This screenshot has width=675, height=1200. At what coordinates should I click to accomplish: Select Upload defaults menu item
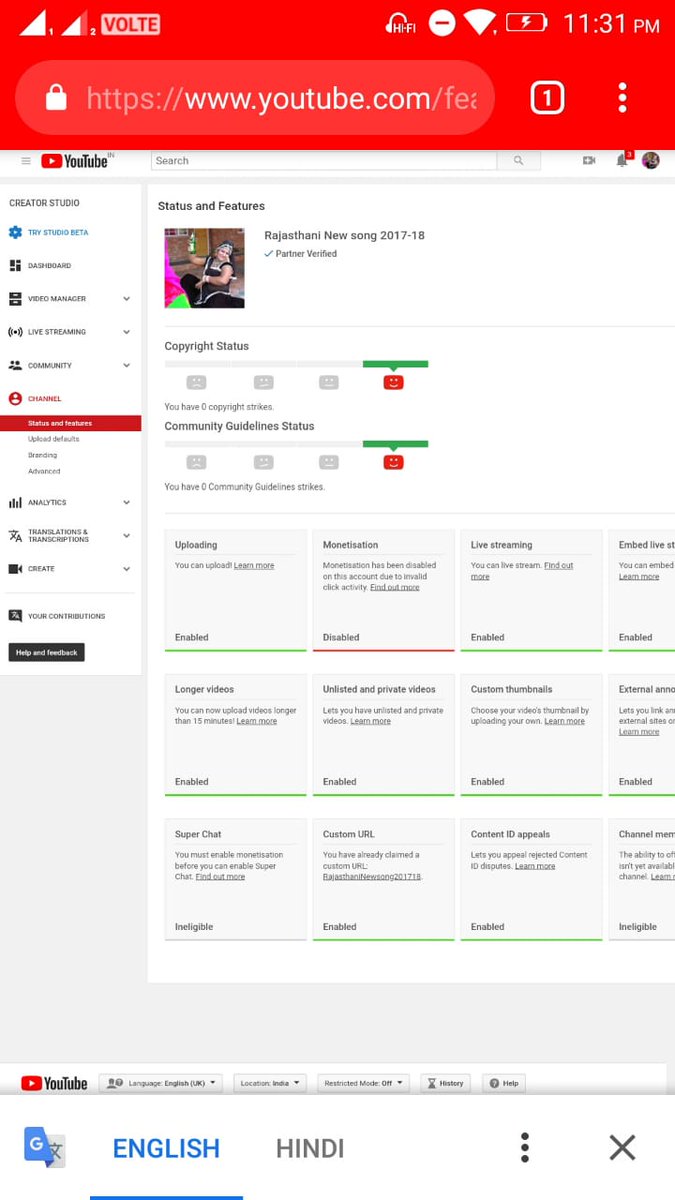pos(54,439)
